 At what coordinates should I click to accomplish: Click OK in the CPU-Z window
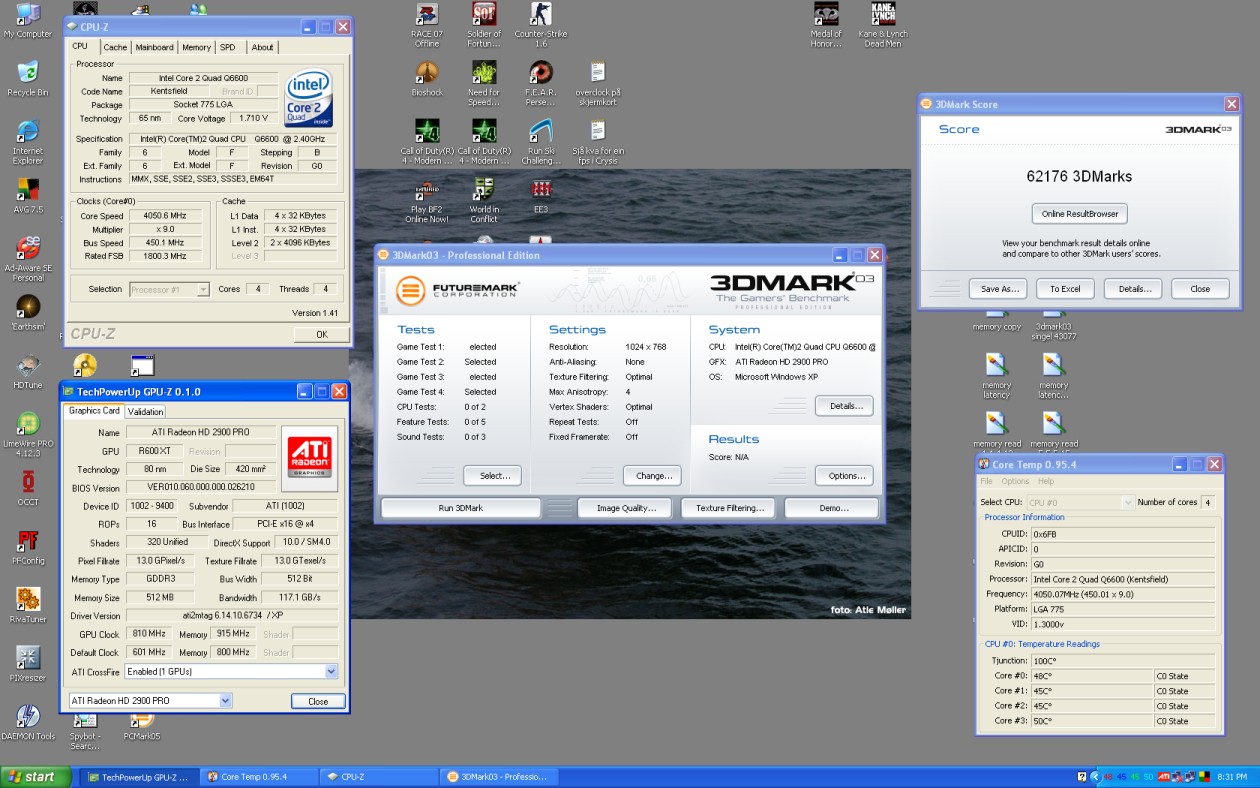pyautogui.click(x=321, y=335)
